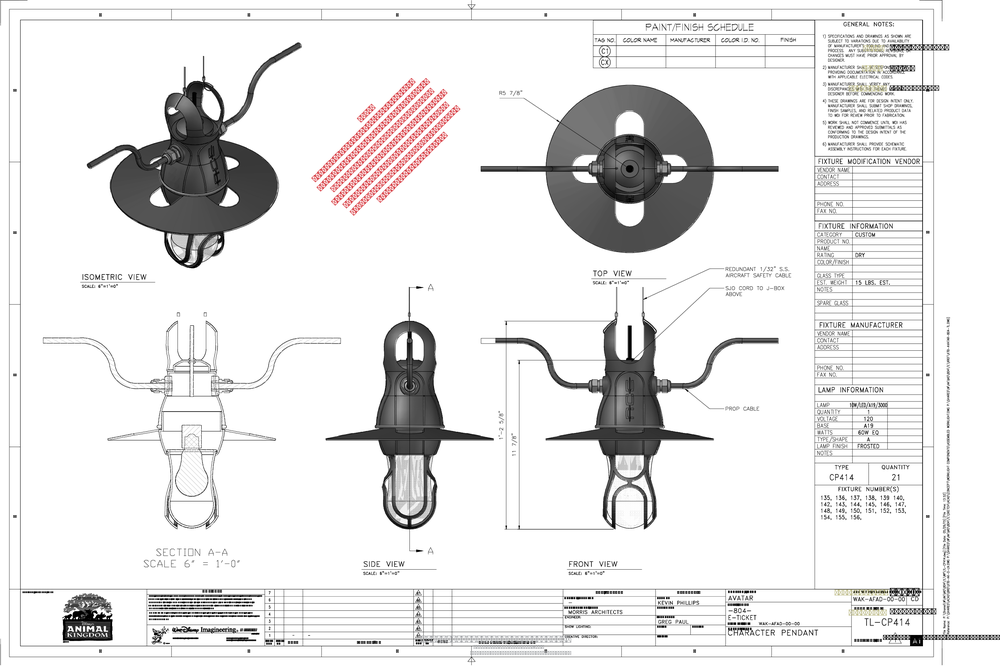Image resolution: width=1000 pixels, height=666 pixels.
Task: Click the CREATIVE DIRECTOR field label
Action: coord(582,637)
